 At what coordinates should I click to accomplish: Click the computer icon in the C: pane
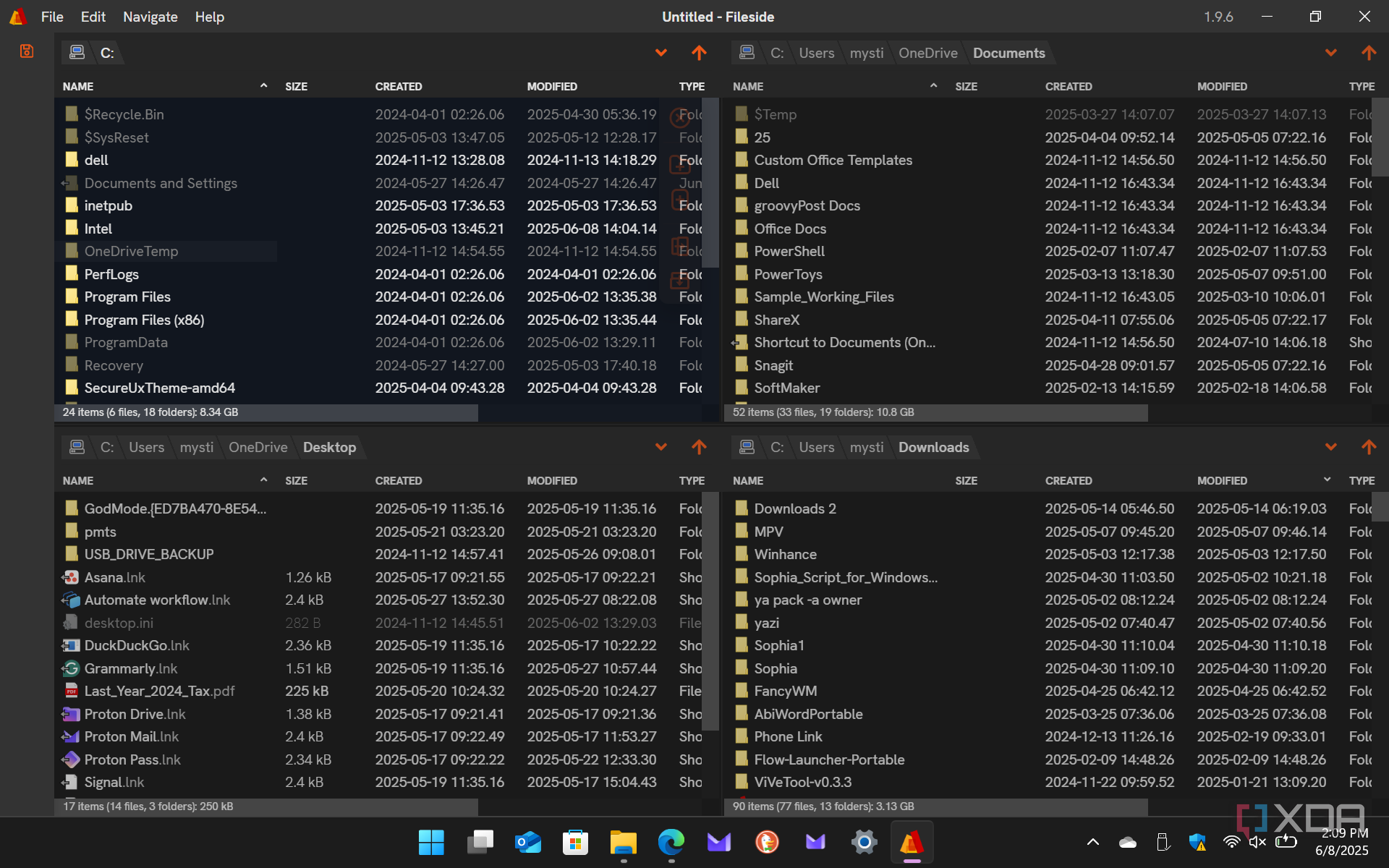[77, 53]
